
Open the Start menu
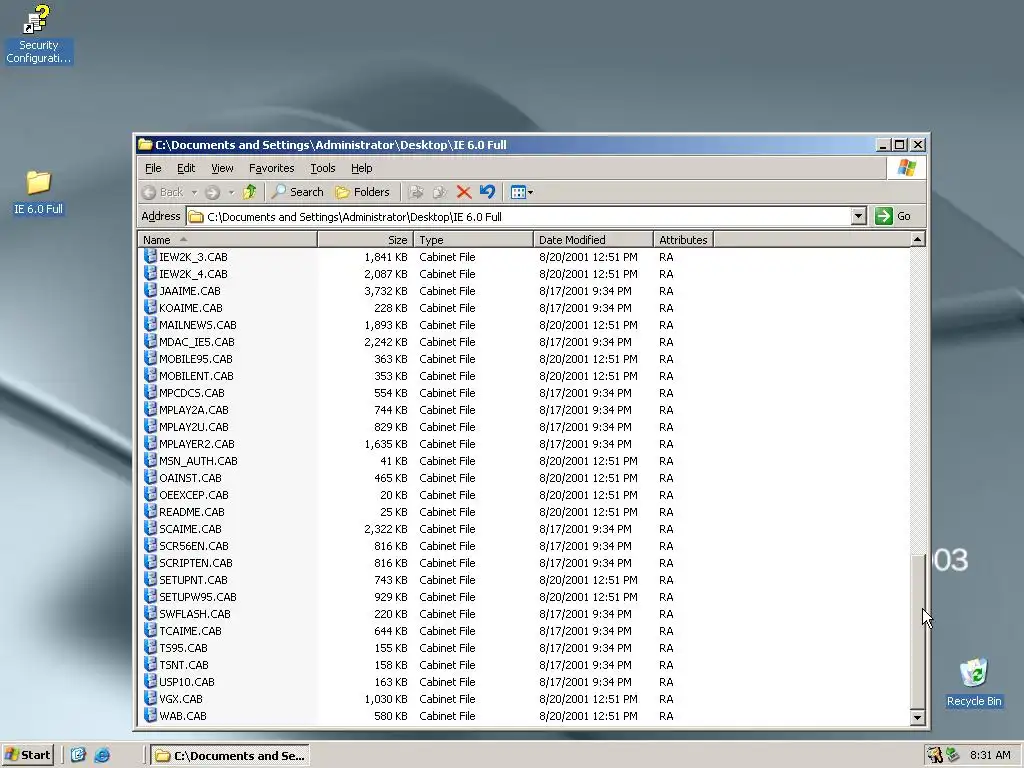point(27,755)
